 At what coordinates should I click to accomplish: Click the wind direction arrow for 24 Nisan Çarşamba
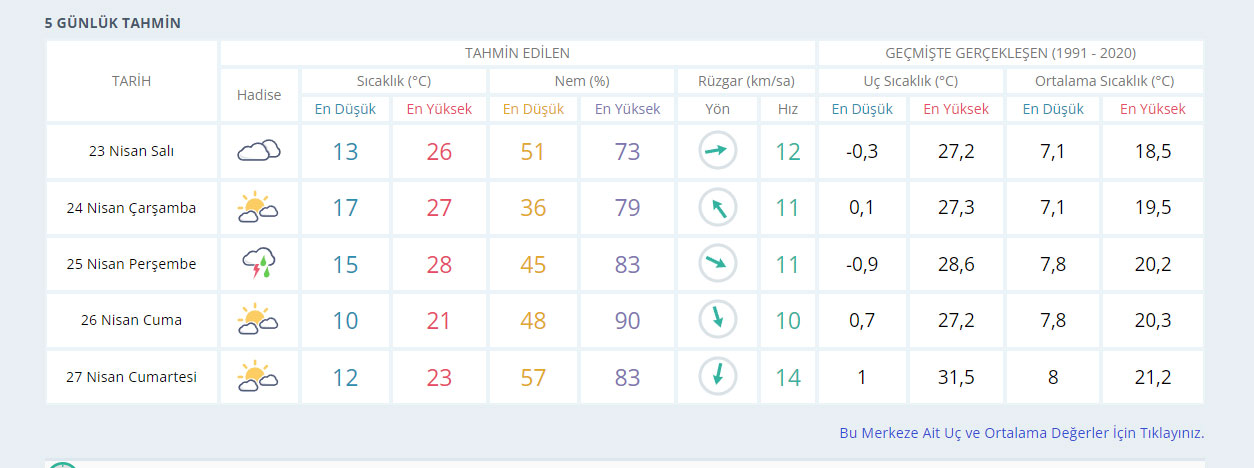click(717, 208)
